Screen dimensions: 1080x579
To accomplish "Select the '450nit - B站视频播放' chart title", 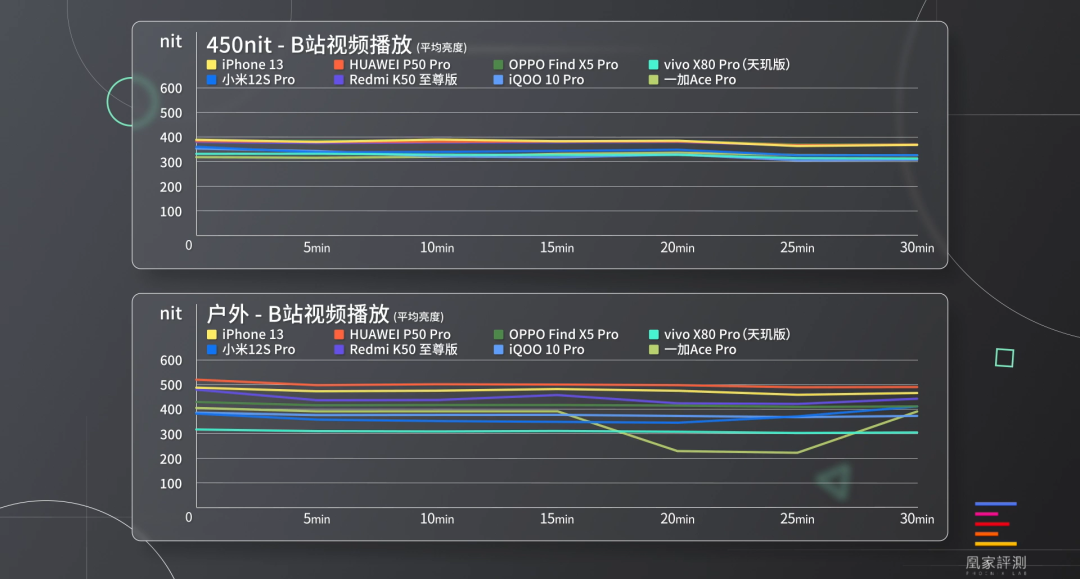I will [x=309, y=45].
